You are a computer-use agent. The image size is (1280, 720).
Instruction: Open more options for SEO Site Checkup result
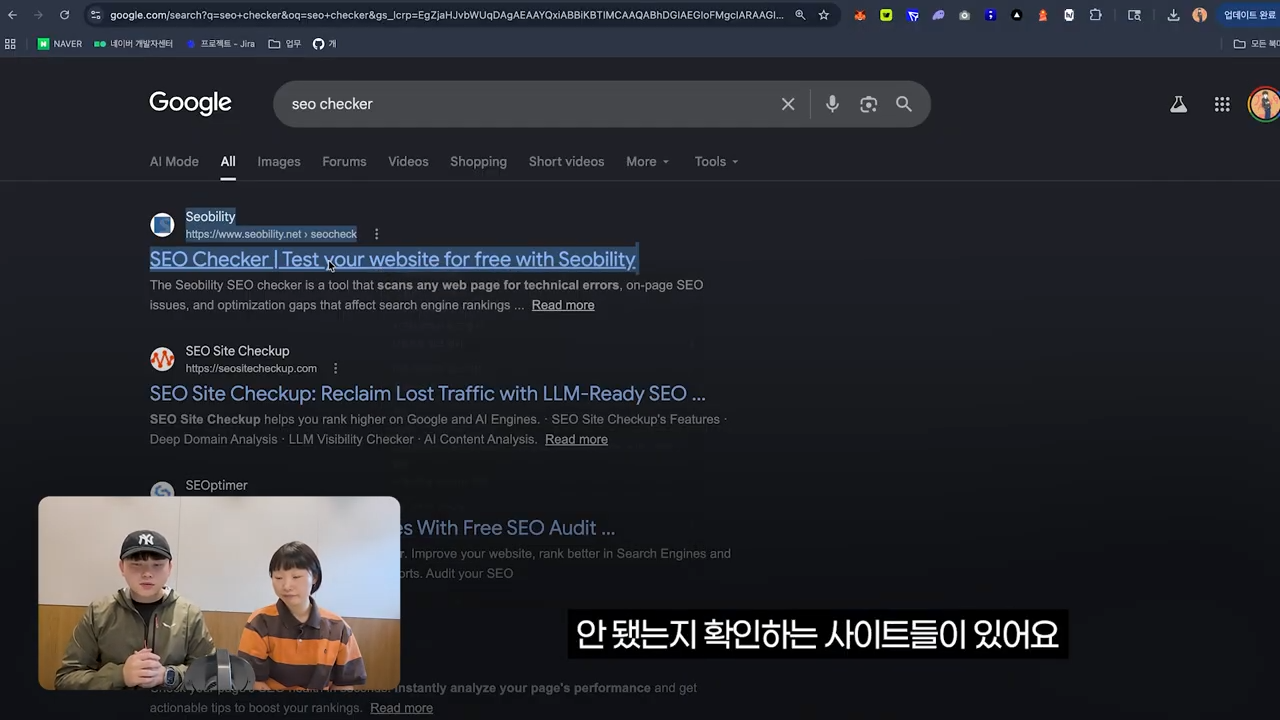[336, 368]
